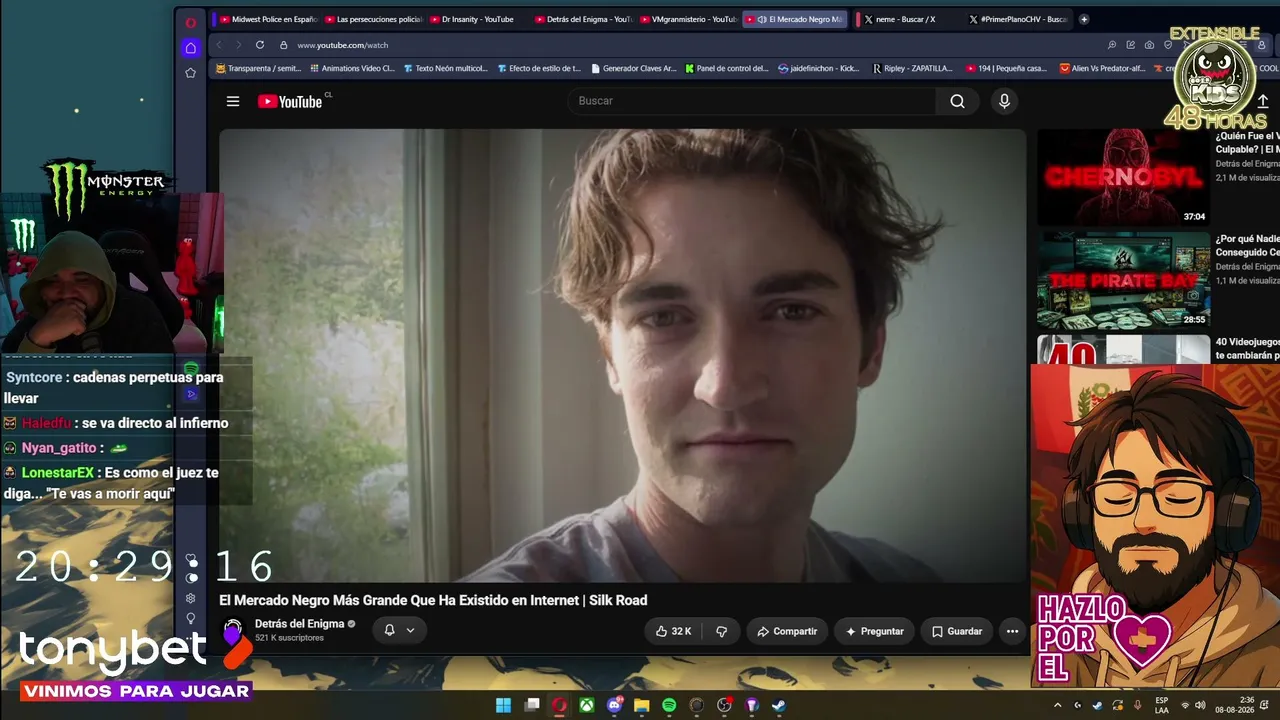Viewport: 1280px width, 720px height.
Task: Go back with the browser back arrow
Action: coord(219,45)
